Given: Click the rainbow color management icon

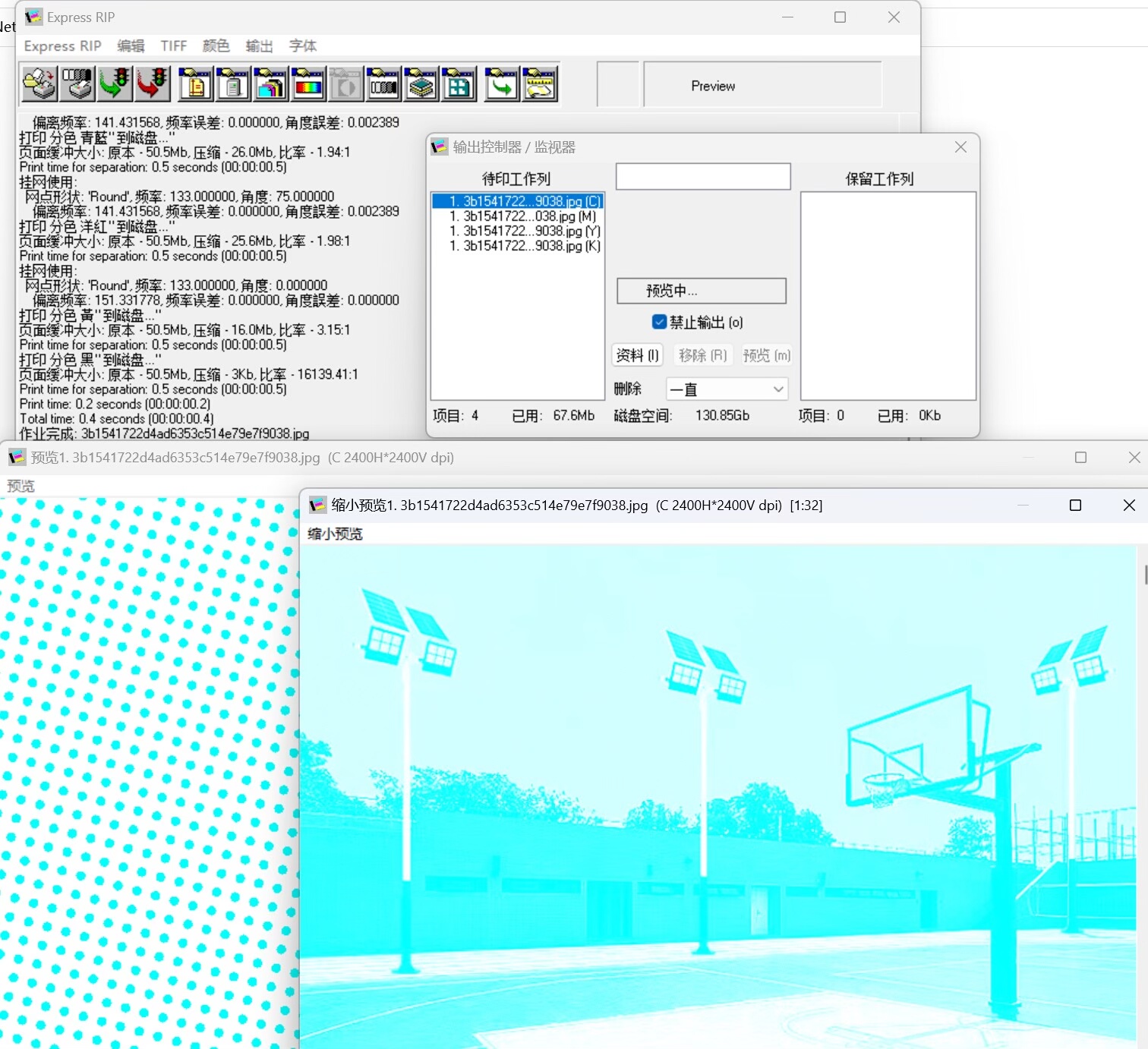Looking at the screenshot, I should 308,84.
